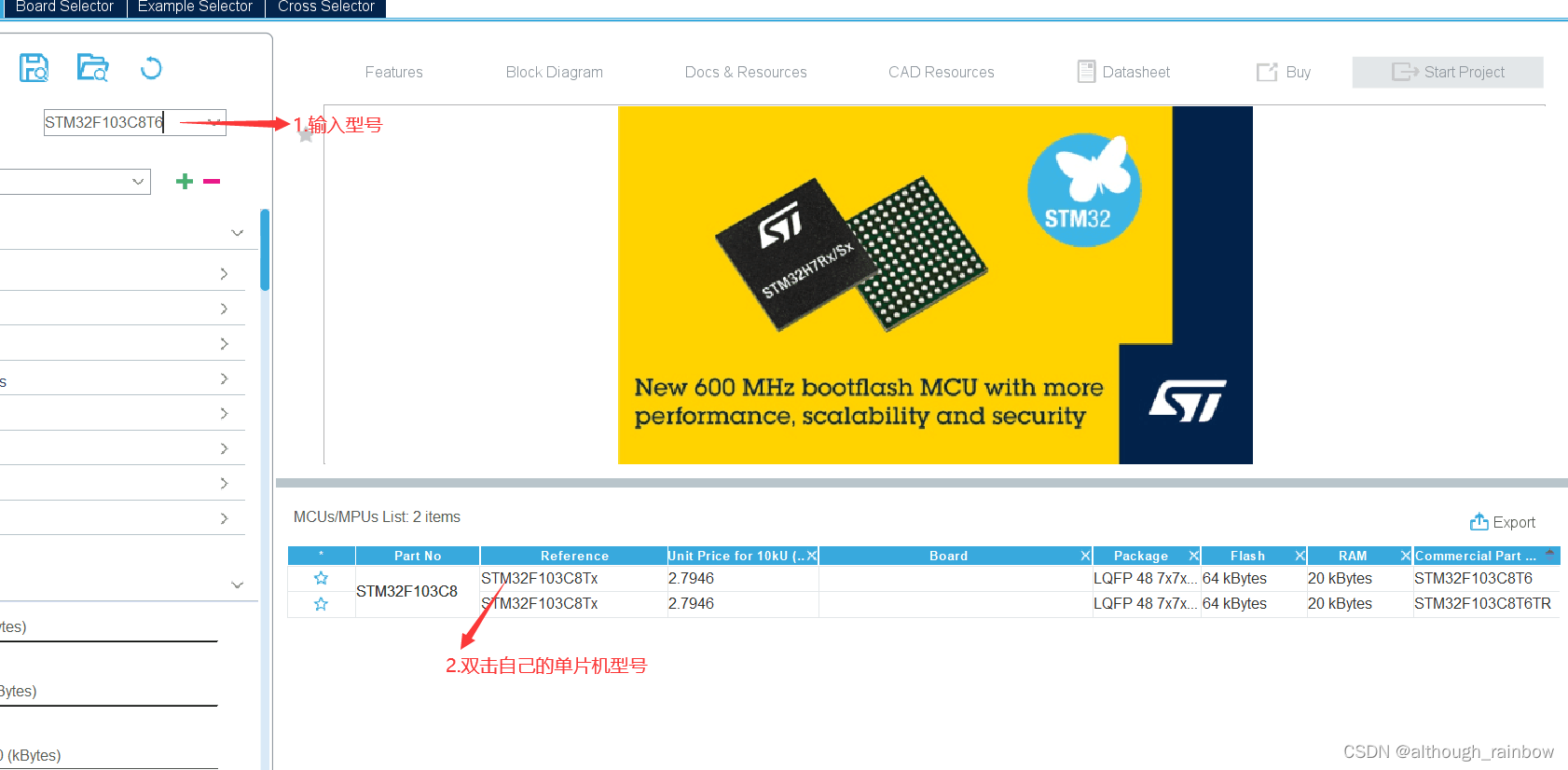Viewport: 1568px width, 770px height.
Task: Switch to the Board Selector tab
Action: pos(63,7)
